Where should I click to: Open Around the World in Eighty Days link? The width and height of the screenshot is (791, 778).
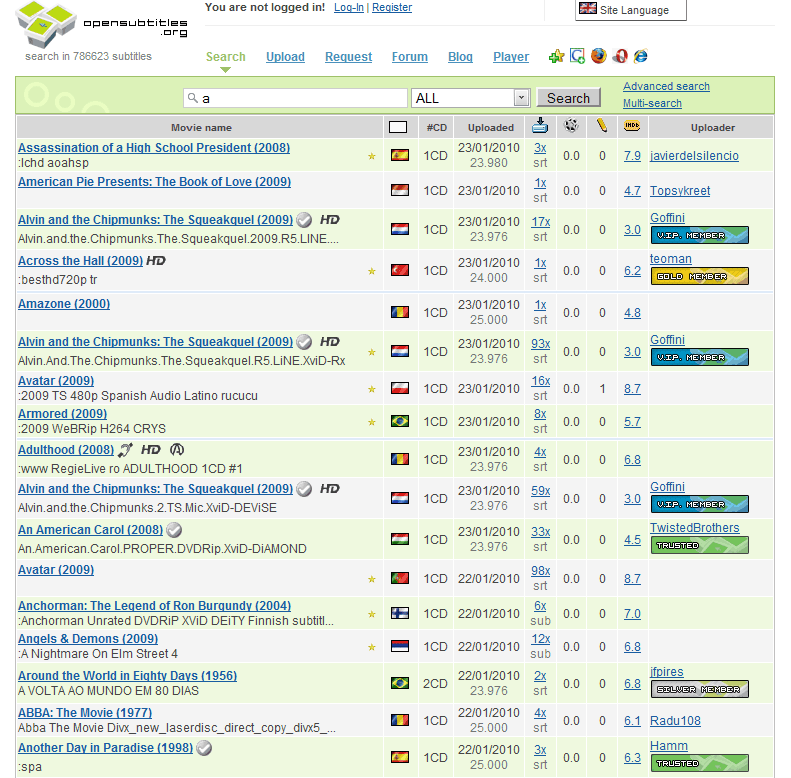pyautogui.click(x=128, y=676)
